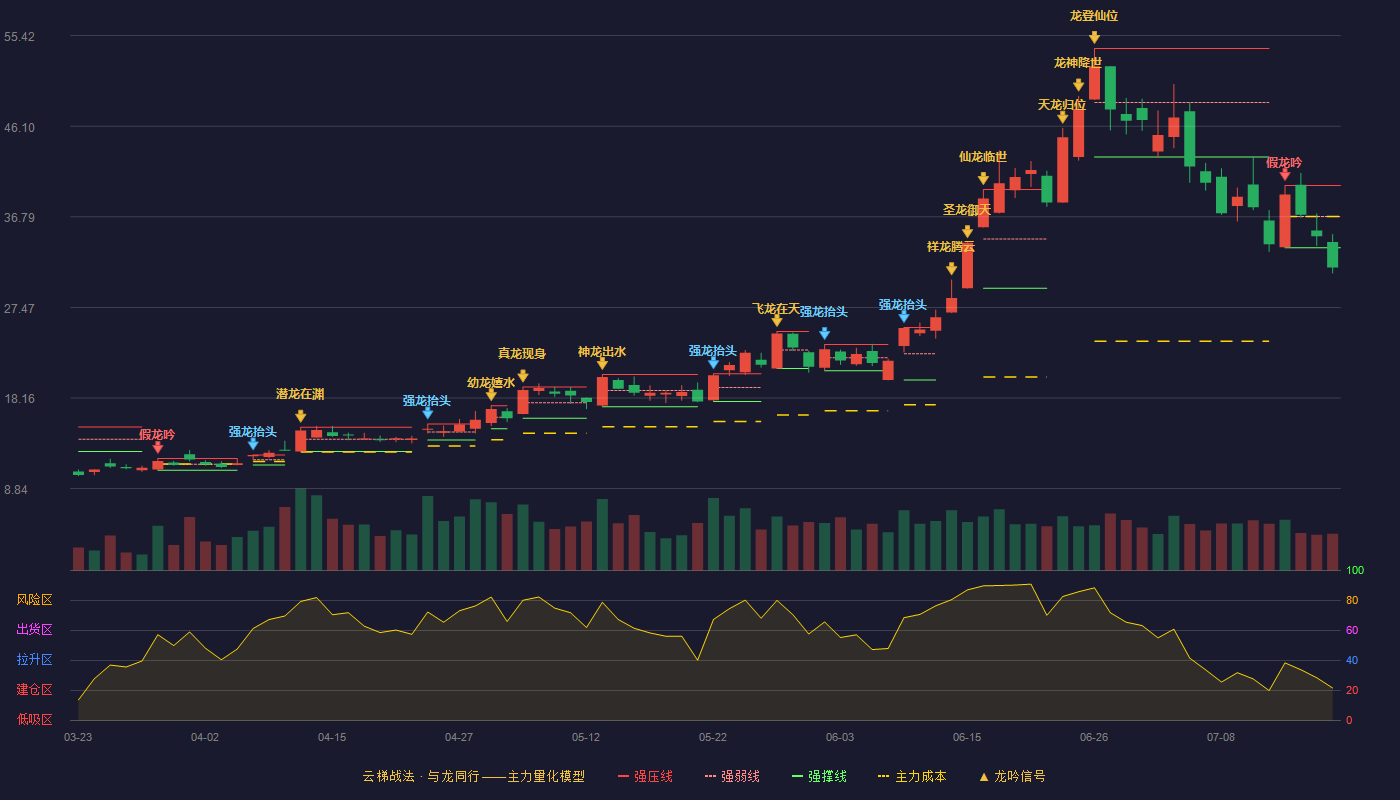Screen dimensions: 1400x800
Task: Click the 07-08 date axis label
Action: pyautogui.click(x=1221, y=737)
